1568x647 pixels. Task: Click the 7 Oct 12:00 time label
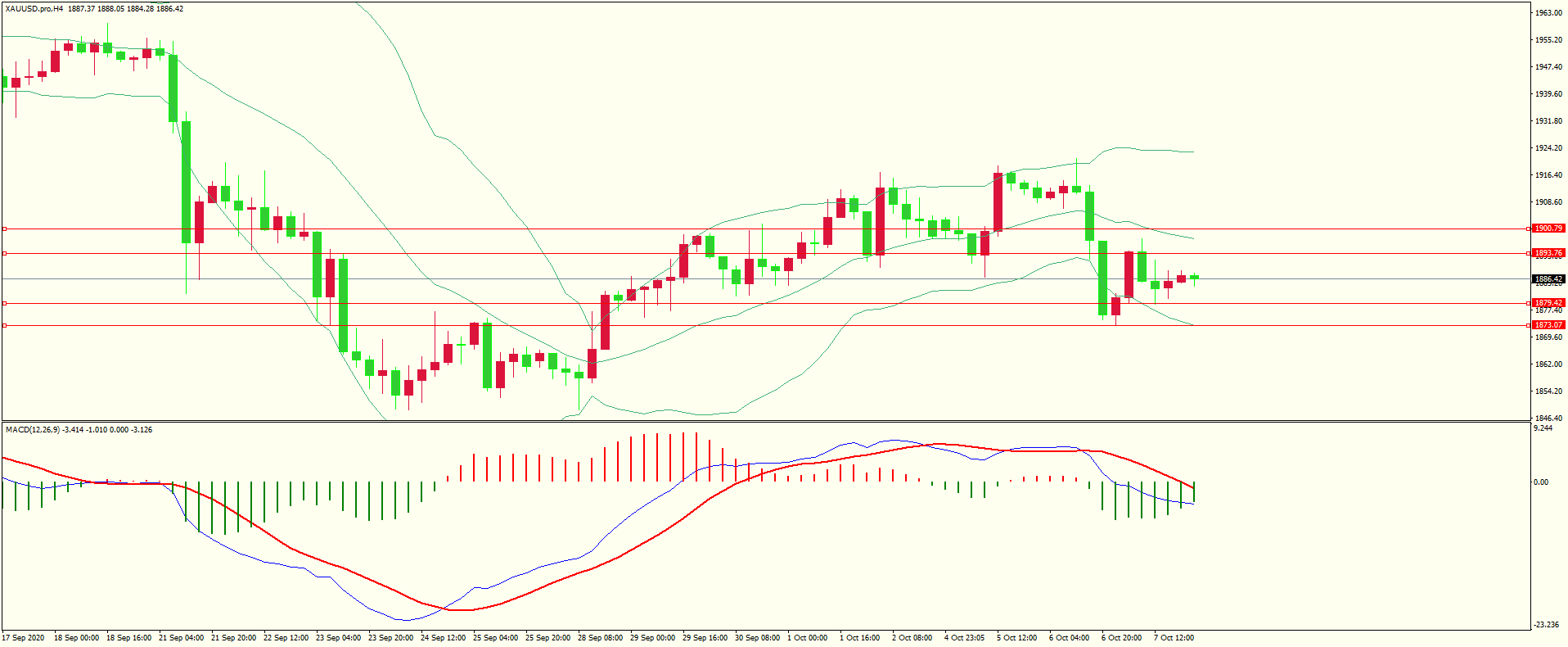coord(1174,638)
